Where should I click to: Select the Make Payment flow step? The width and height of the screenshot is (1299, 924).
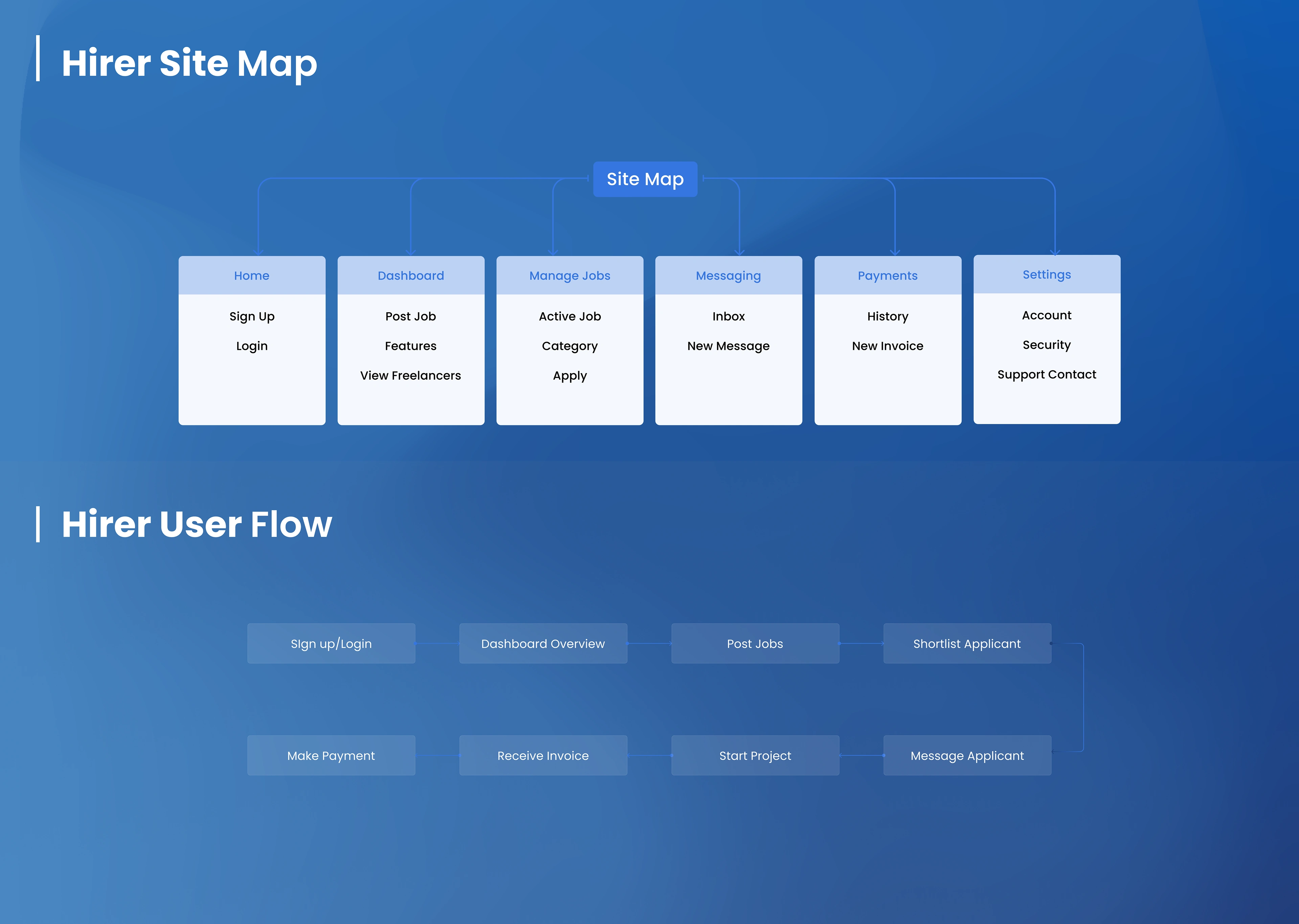[x=331, y=756]
